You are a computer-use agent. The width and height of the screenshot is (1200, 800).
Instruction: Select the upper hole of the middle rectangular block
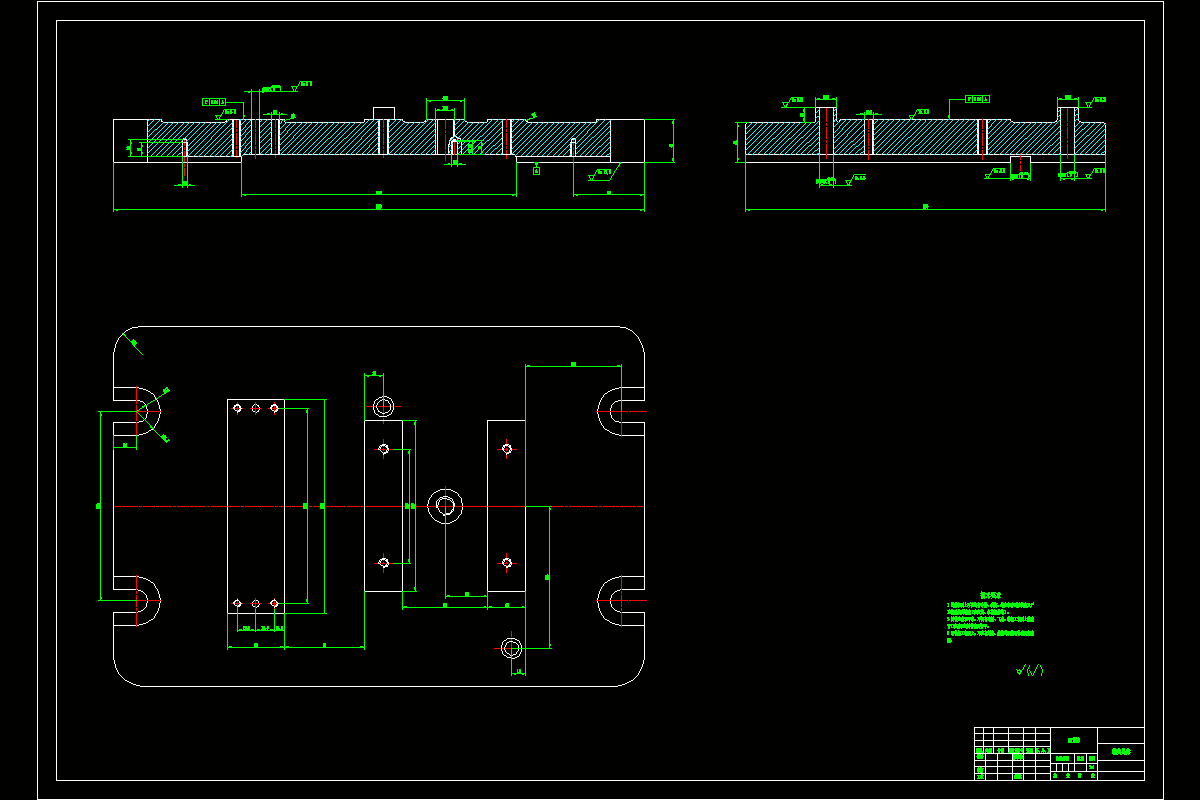click(383, 449)
